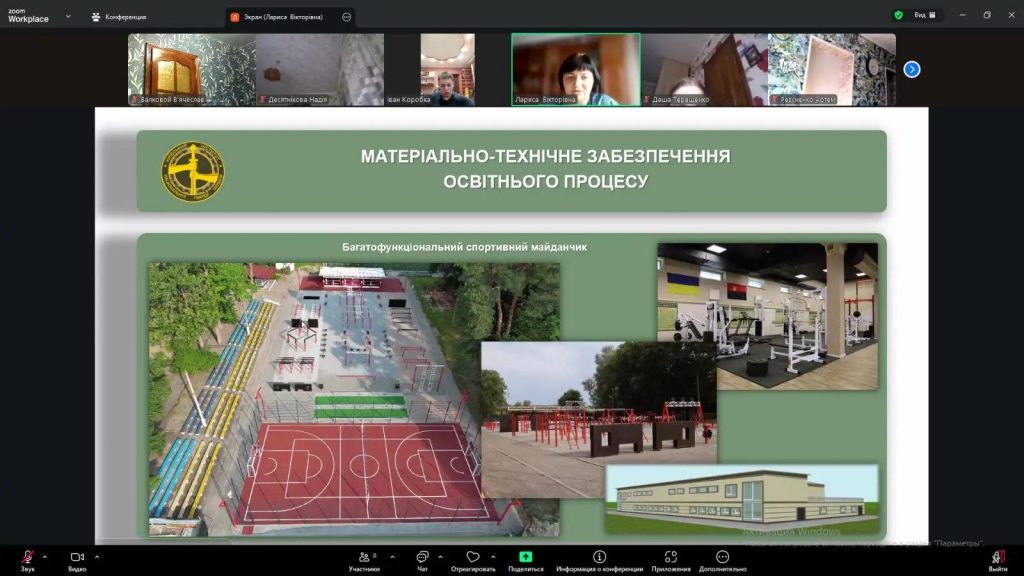Open Информация о конференции info icon
This screenshot has height=576, width=1024.
click(599, 557)
